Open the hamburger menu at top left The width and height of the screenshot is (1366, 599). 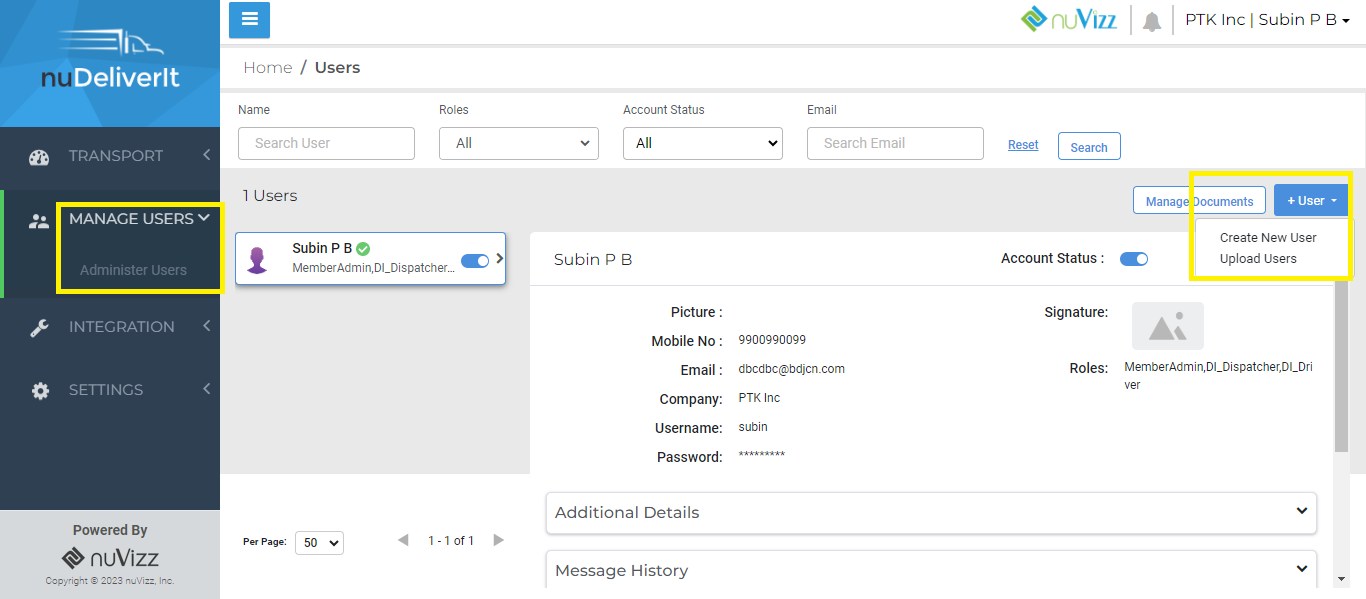[x=249, y=20]
